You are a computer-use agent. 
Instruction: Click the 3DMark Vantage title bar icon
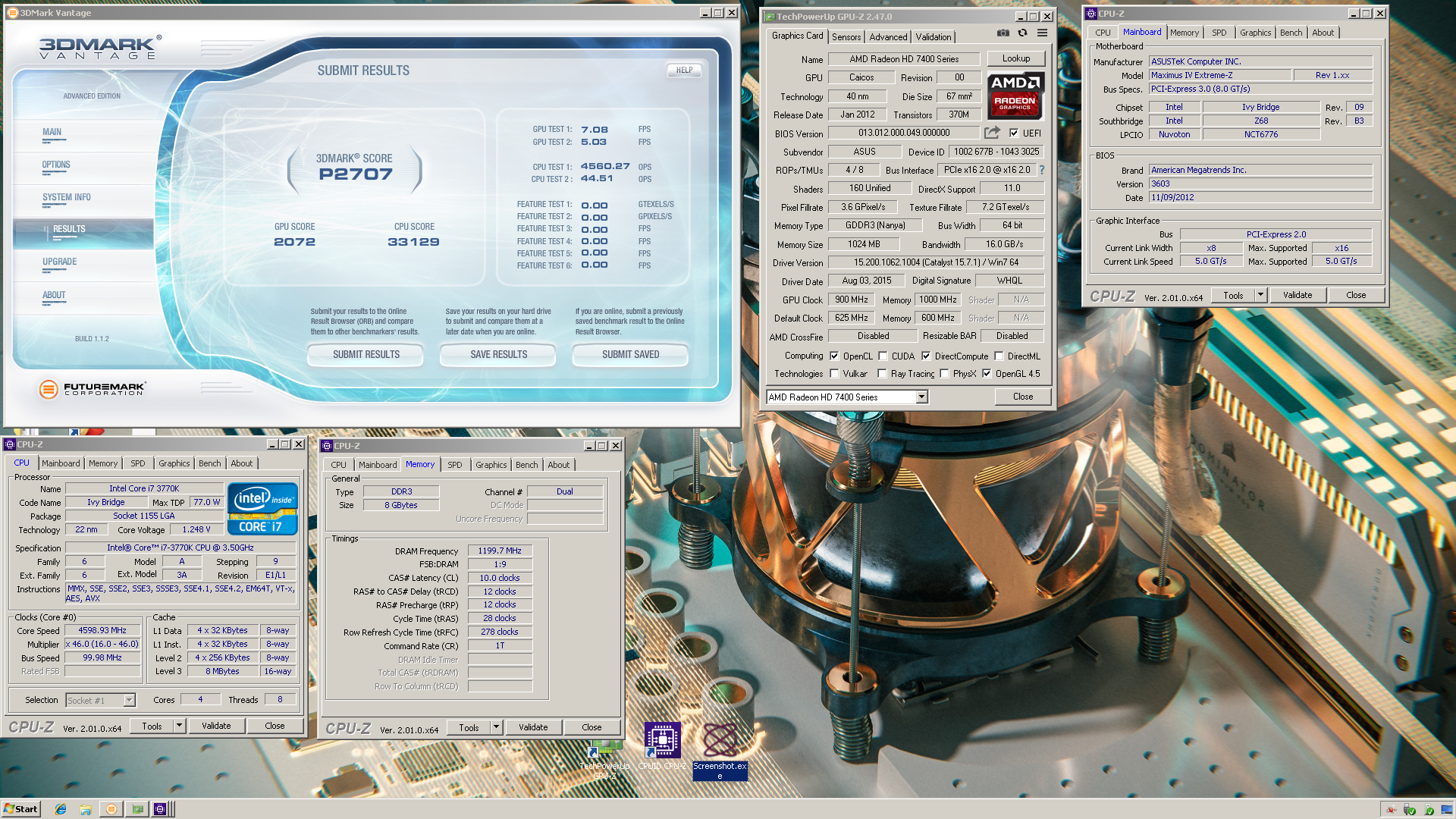(x=12, y=12)
